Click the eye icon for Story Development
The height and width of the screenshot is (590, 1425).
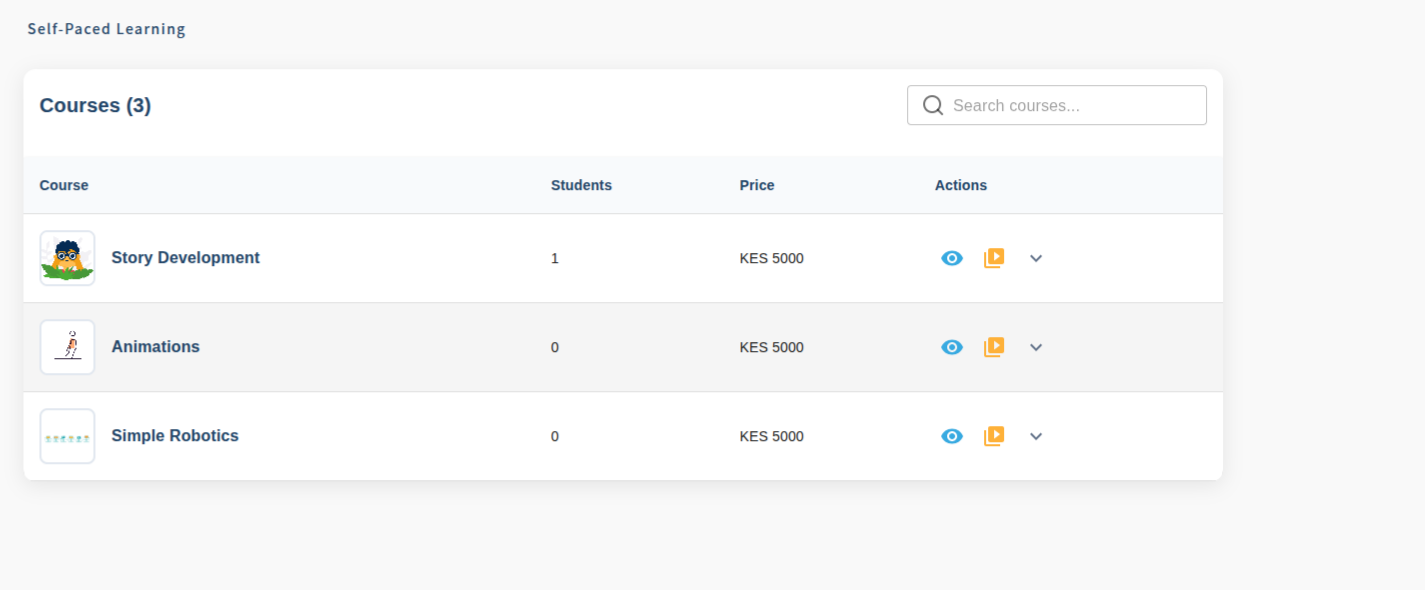(952, 258)
